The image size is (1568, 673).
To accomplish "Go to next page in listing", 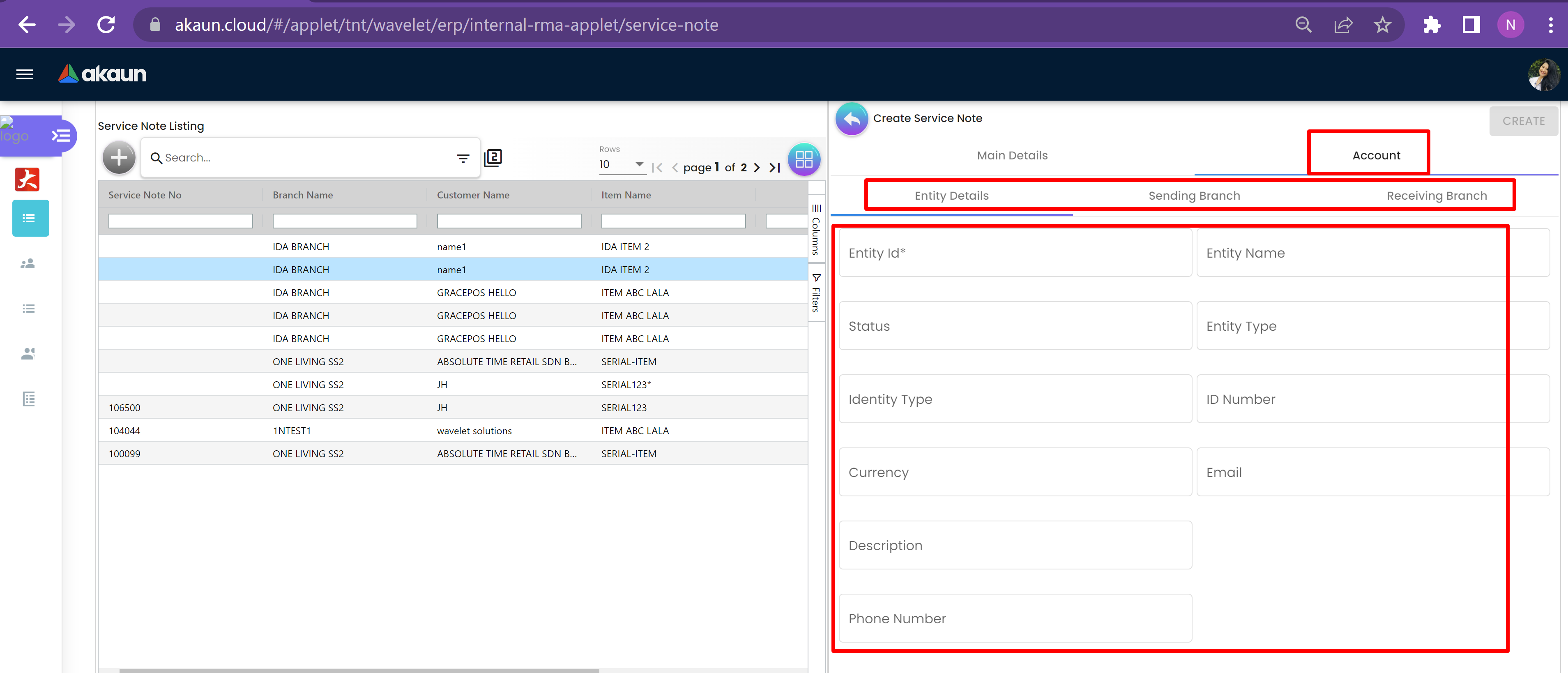I will [757, 168].
